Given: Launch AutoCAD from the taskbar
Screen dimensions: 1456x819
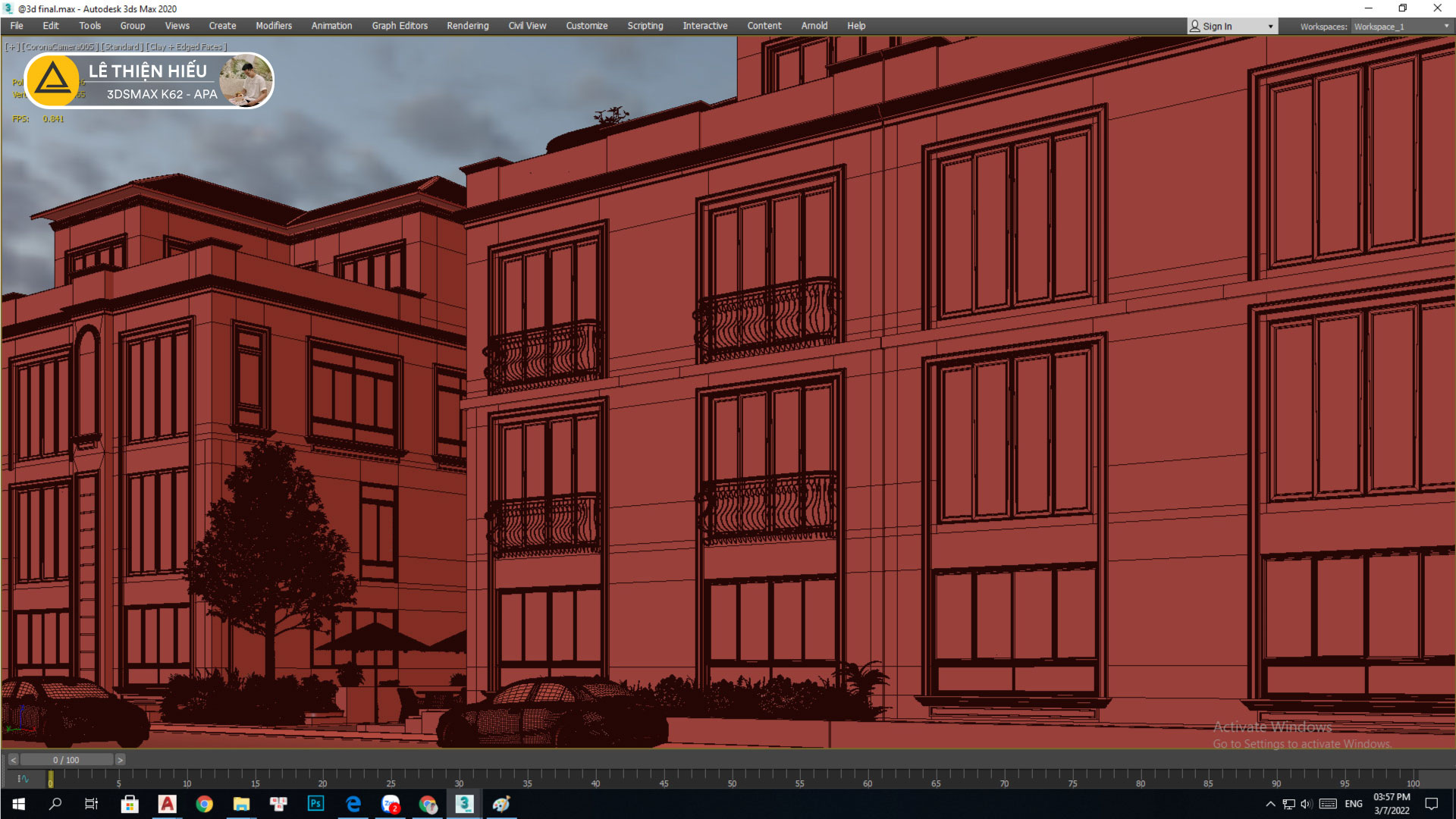Looking at the screenshot, I should click(167, 804).
